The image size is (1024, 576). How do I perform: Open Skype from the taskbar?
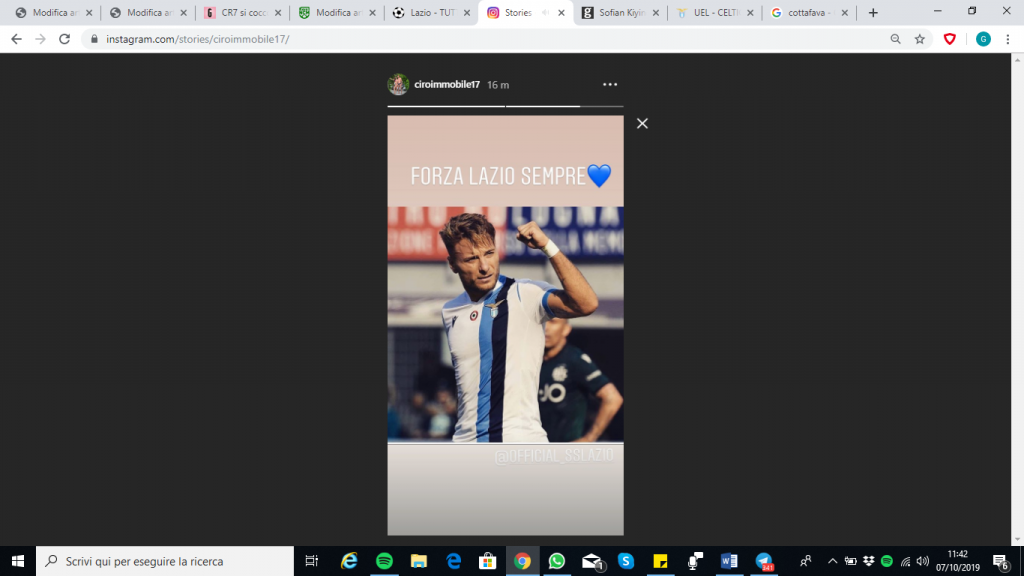click(627, 561)
